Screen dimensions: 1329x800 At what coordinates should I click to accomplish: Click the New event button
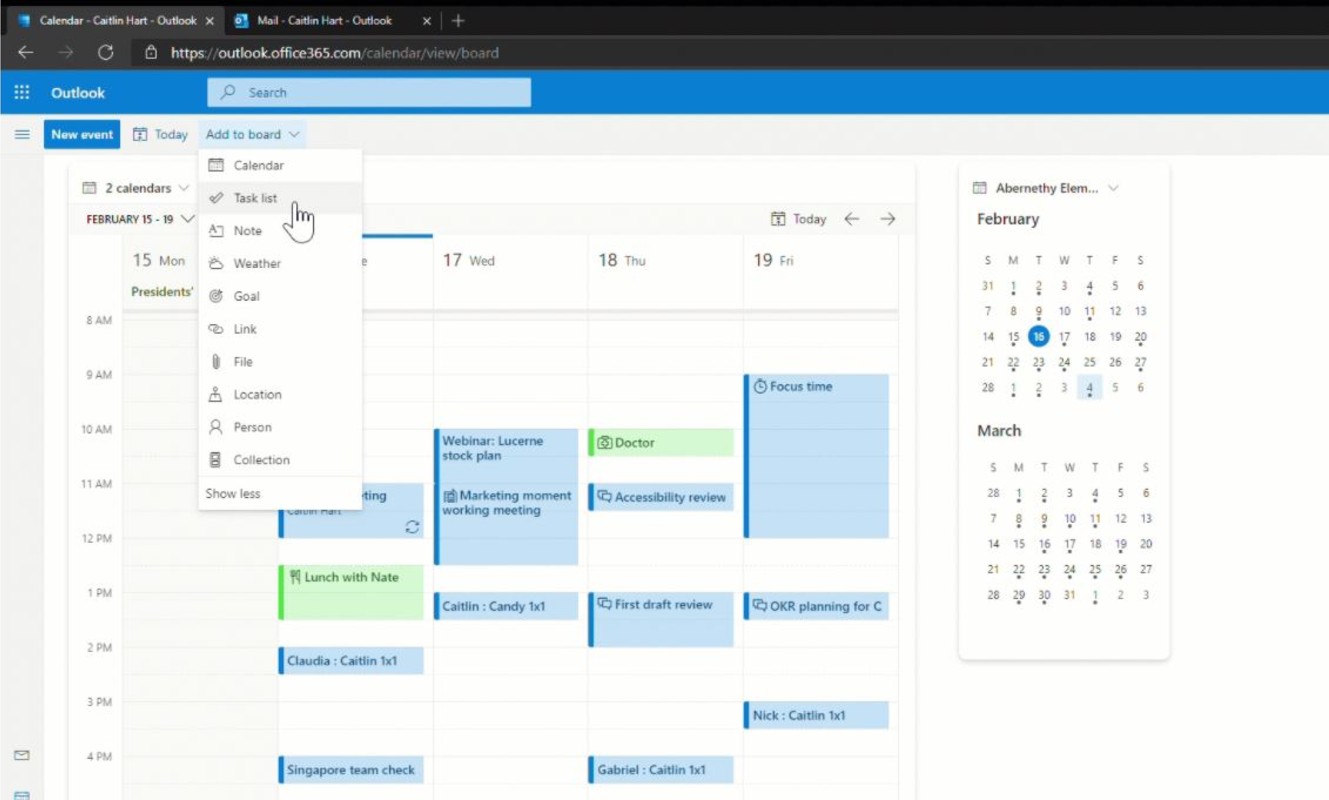pos(82,134)
